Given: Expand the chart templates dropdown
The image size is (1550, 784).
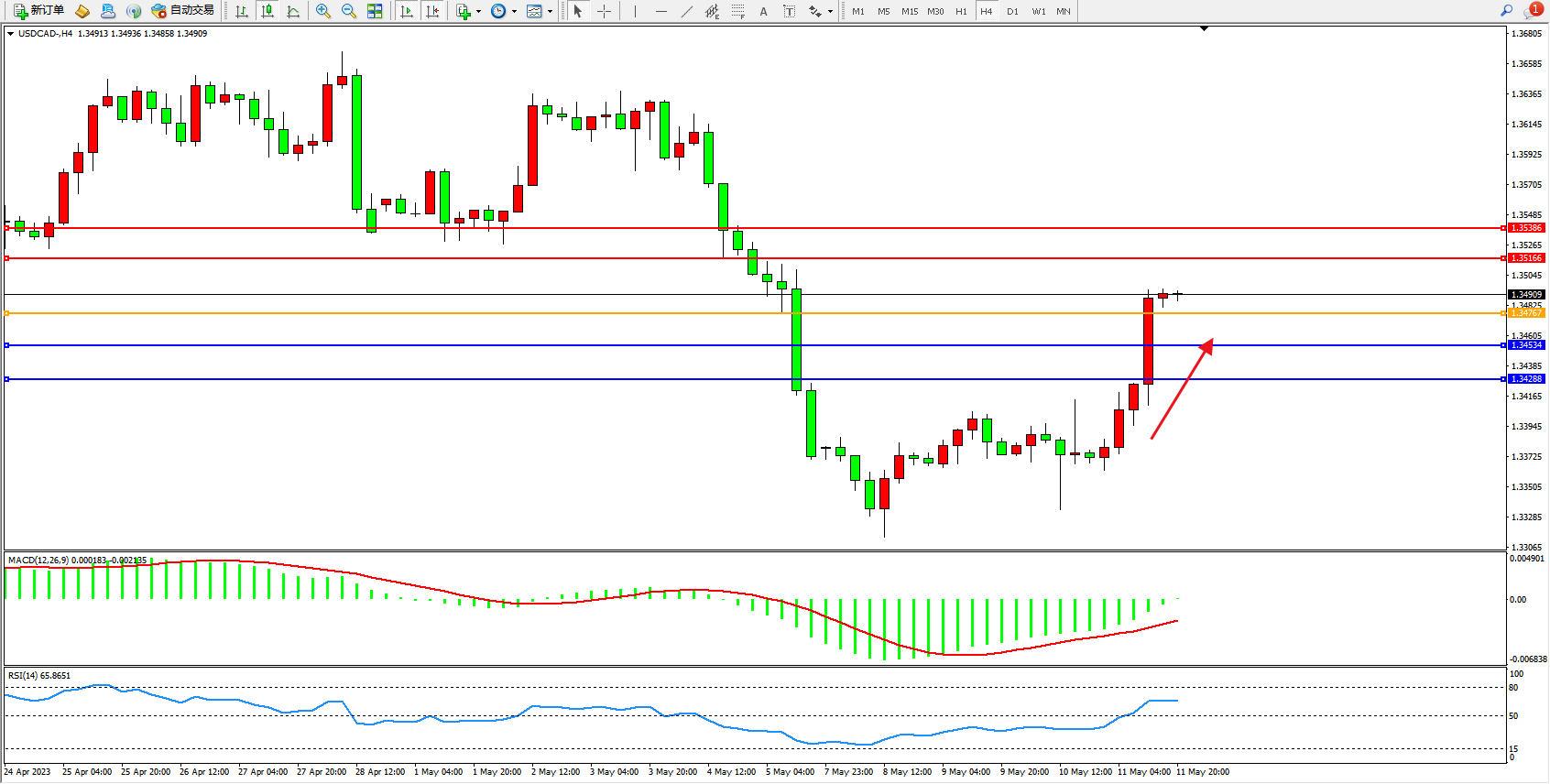Looking at the screenshot, I should click(550, 12).
